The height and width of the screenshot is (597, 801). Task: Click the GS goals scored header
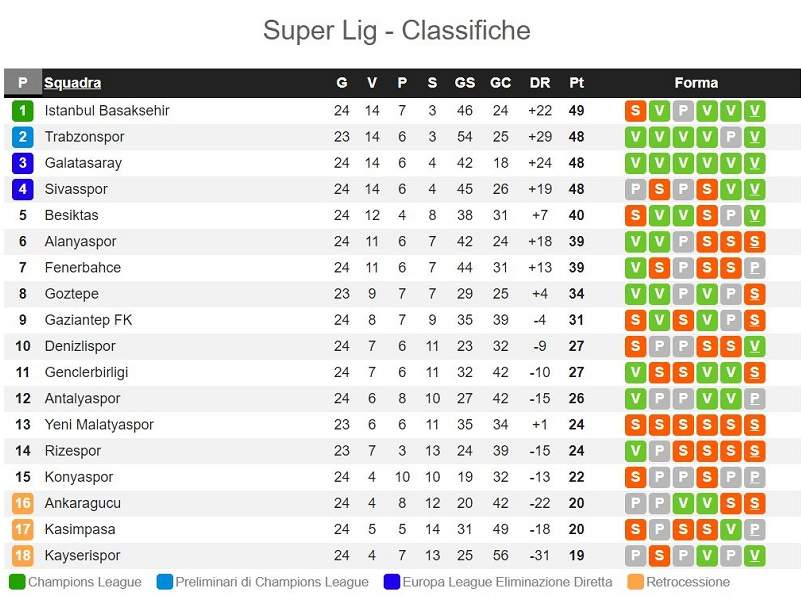coord(465,83)
